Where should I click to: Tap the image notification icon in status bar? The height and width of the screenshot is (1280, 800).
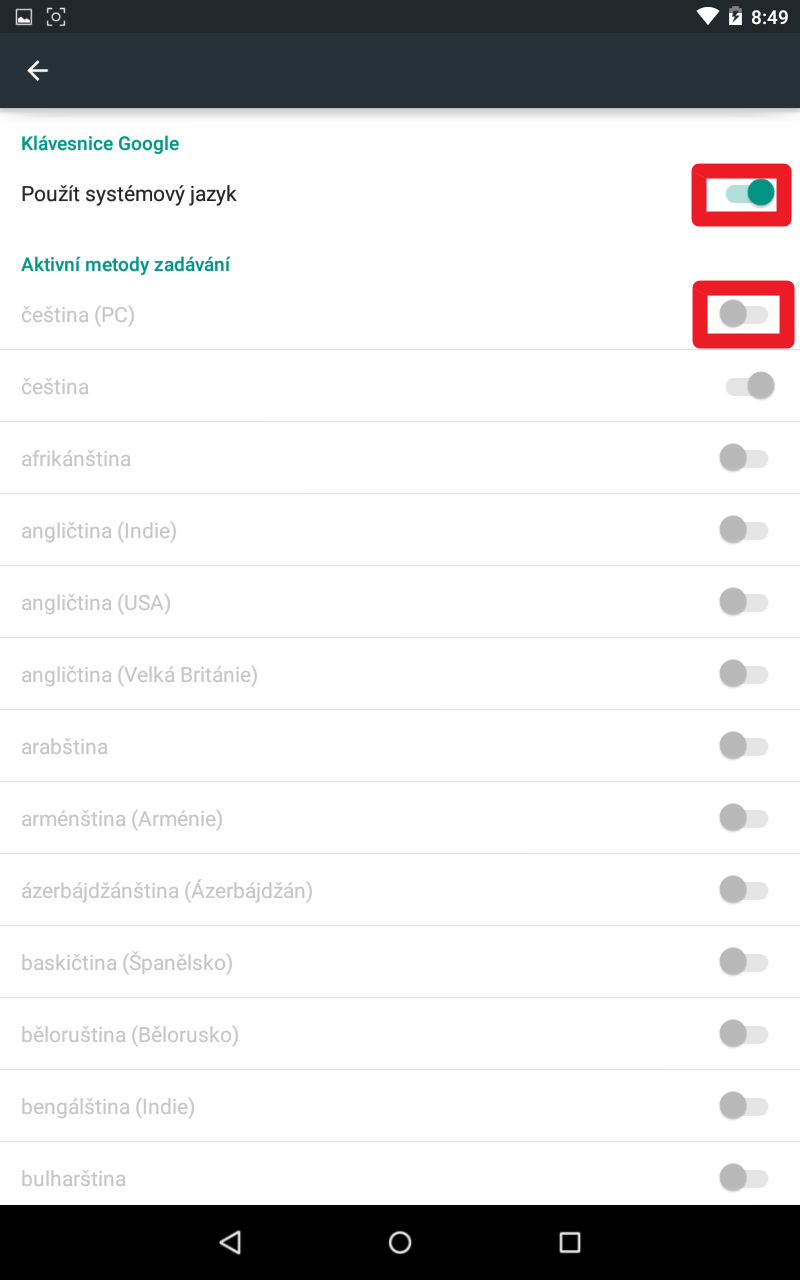(24, 17)
